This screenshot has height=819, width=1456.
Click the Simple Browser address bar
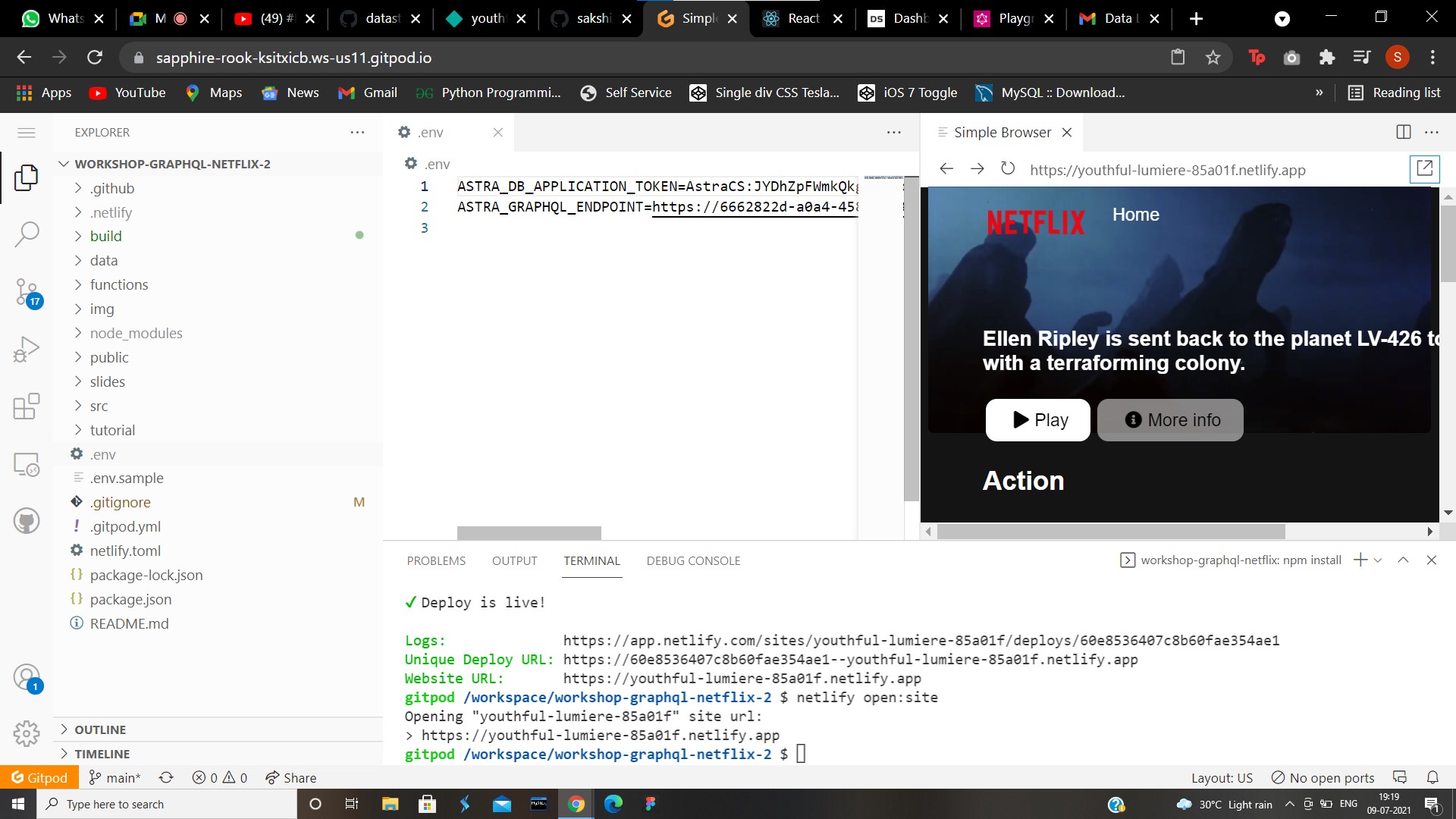[x=1167, y=170]
